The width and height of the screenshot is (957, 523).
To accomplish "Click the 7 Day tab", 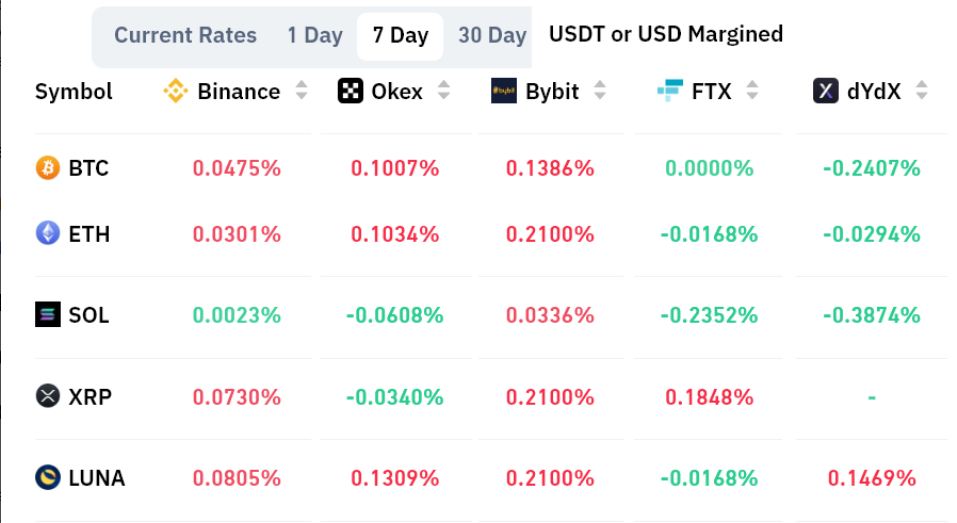I will 400,35.
